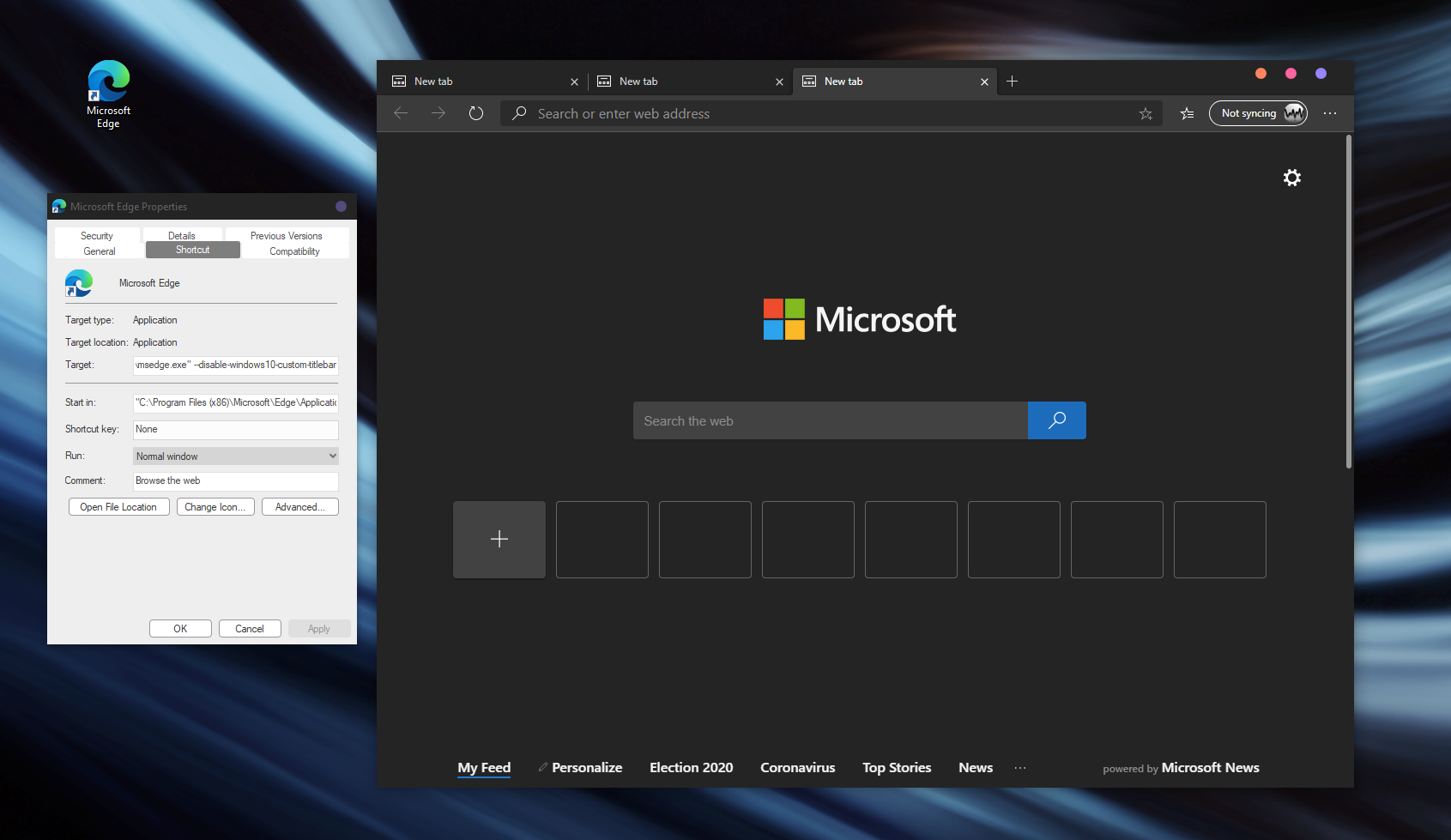Image resolution: width=1451 pixels, height=840 pixels.
Task: Open the General tab in Properties
Action: (x=100, y=251)
